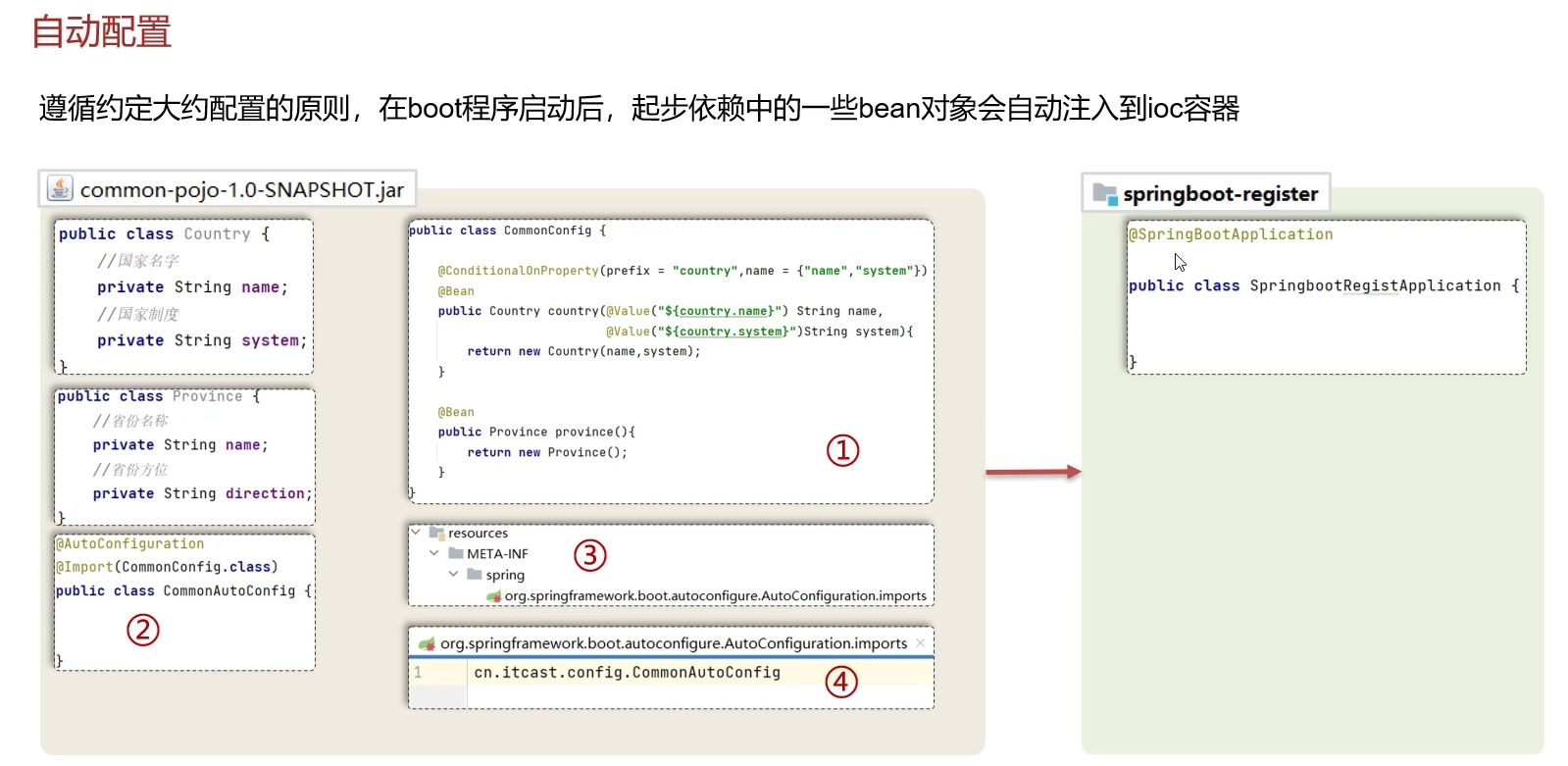
Task: Open the org.springframework.boot.autoconfigure.AutoConfiguration.imports editor tab
Action: 671,643
